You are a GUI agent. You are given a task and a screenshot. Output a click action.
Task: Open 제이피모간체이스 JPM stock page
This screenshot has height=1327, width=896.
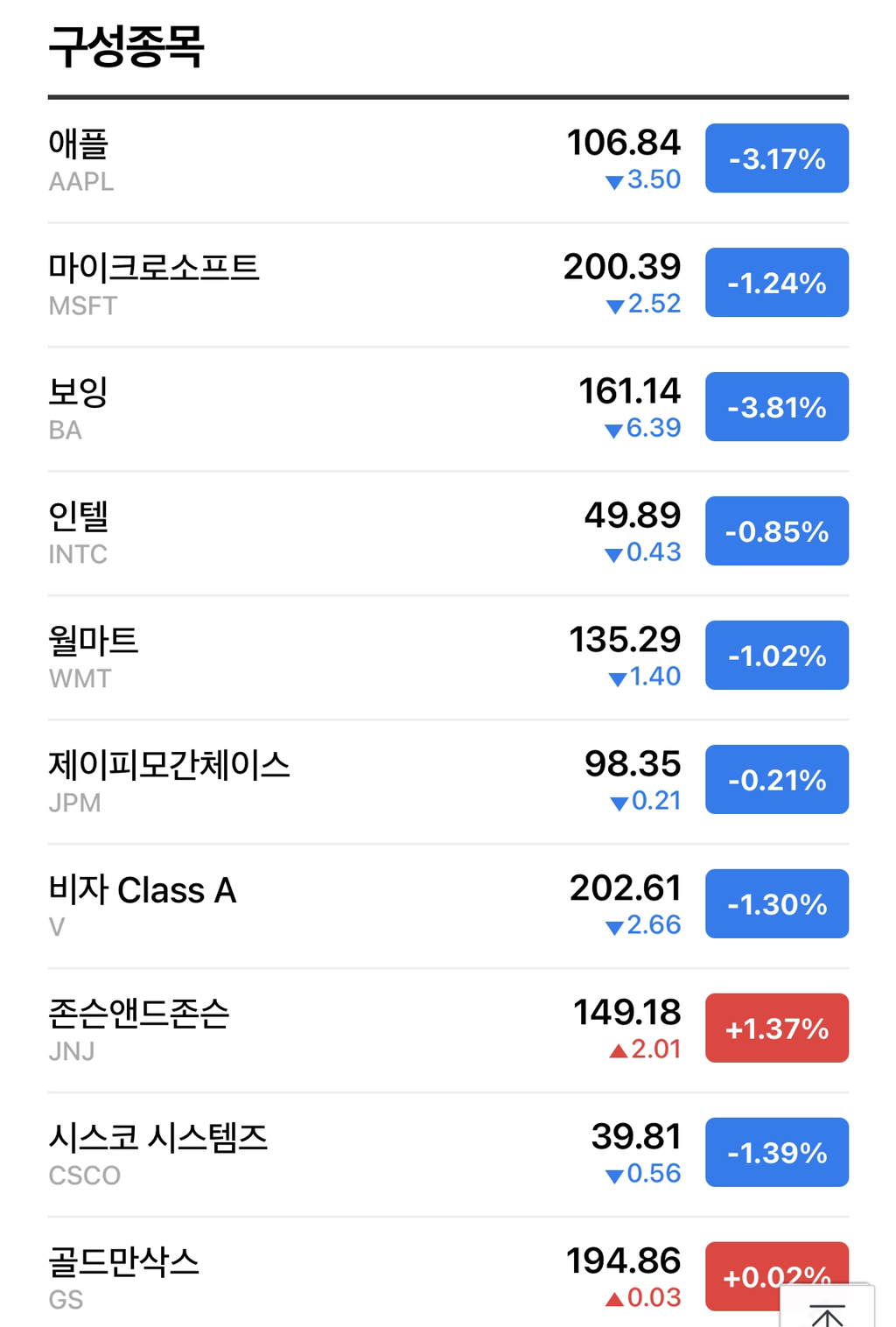(x=169, y=766)
